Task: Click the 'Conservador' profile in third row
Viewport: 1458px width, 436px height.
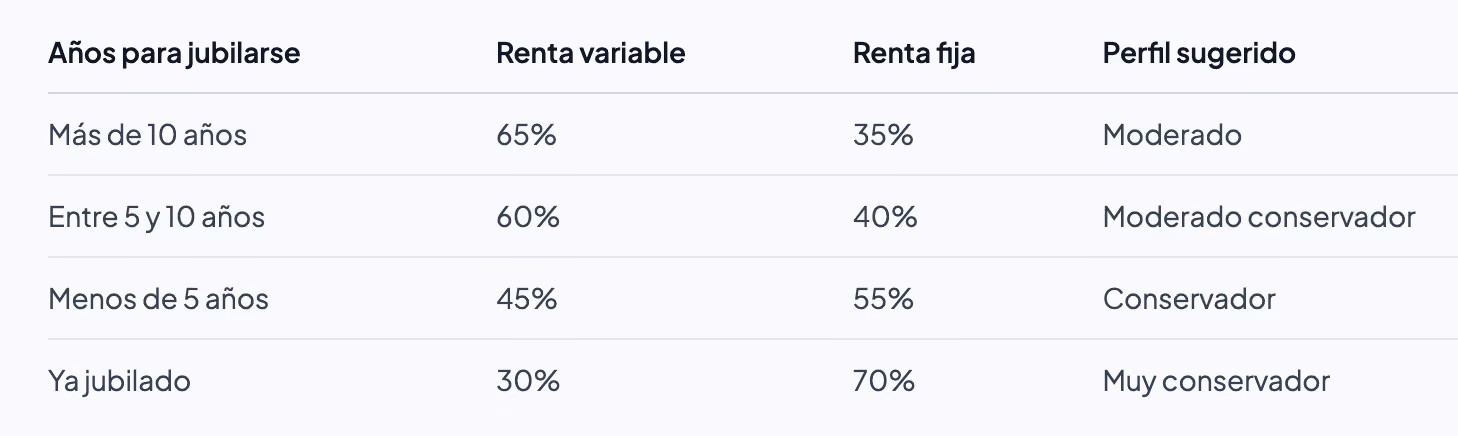Action: pyautogui.click(x=1189, y=299)
